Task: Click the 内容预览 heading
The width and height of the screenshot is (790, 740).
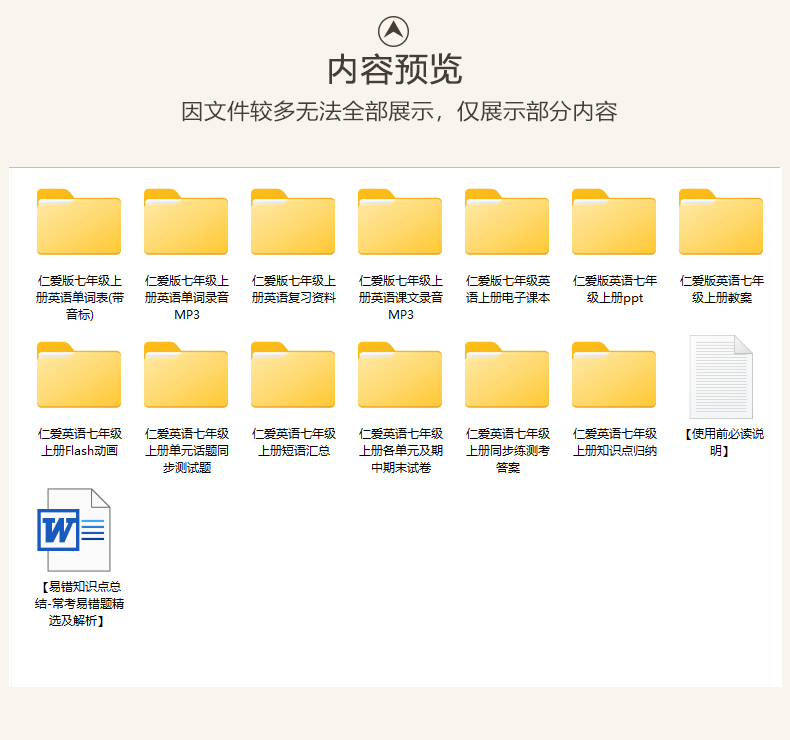Action: [x=394, y=70]
